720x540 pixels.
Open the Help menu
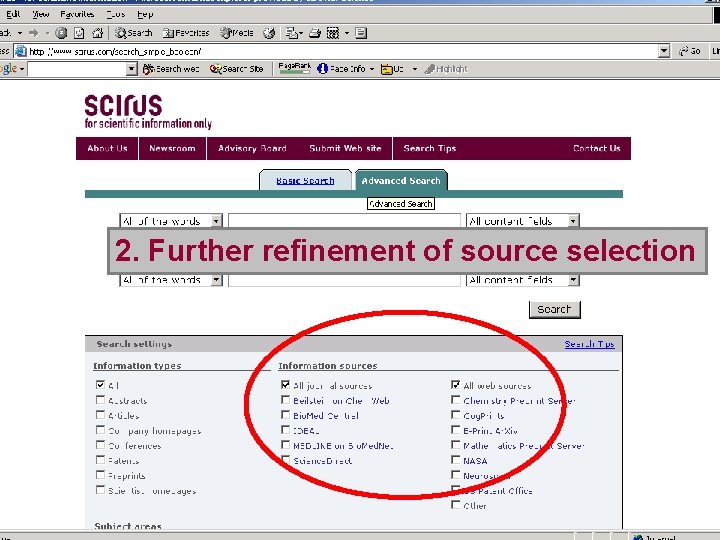[x=145, y=14]
